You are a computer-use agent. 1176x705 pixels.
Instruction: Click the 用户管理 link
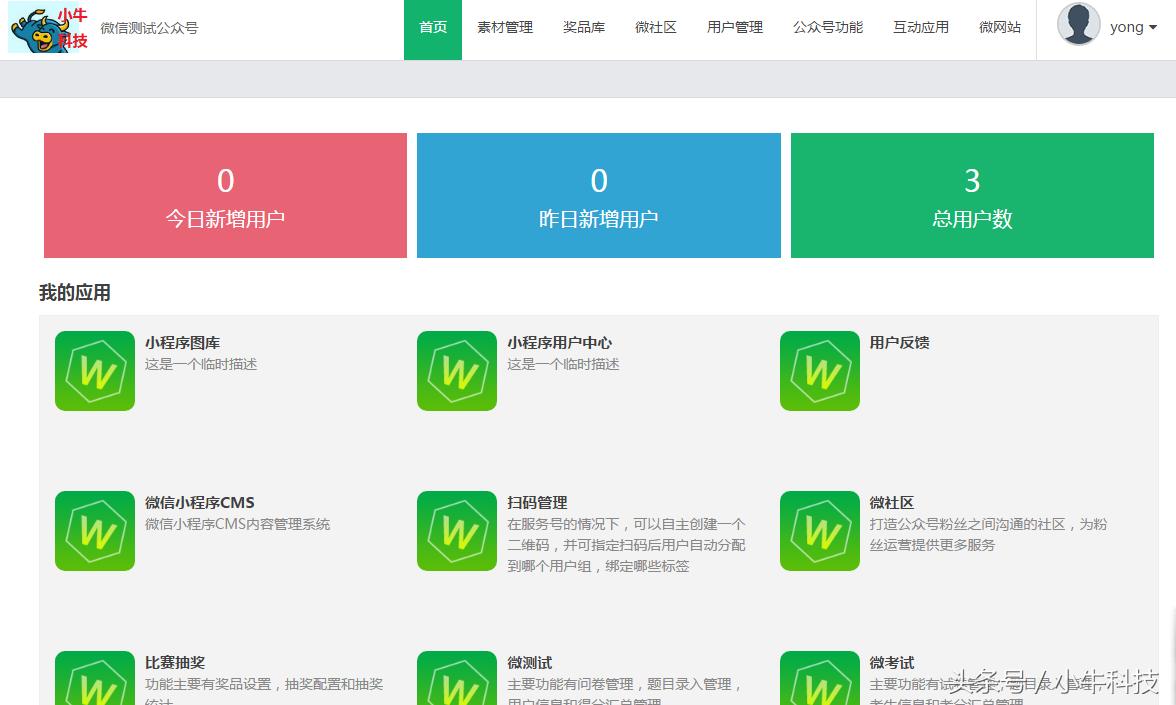tap(734, 27)
